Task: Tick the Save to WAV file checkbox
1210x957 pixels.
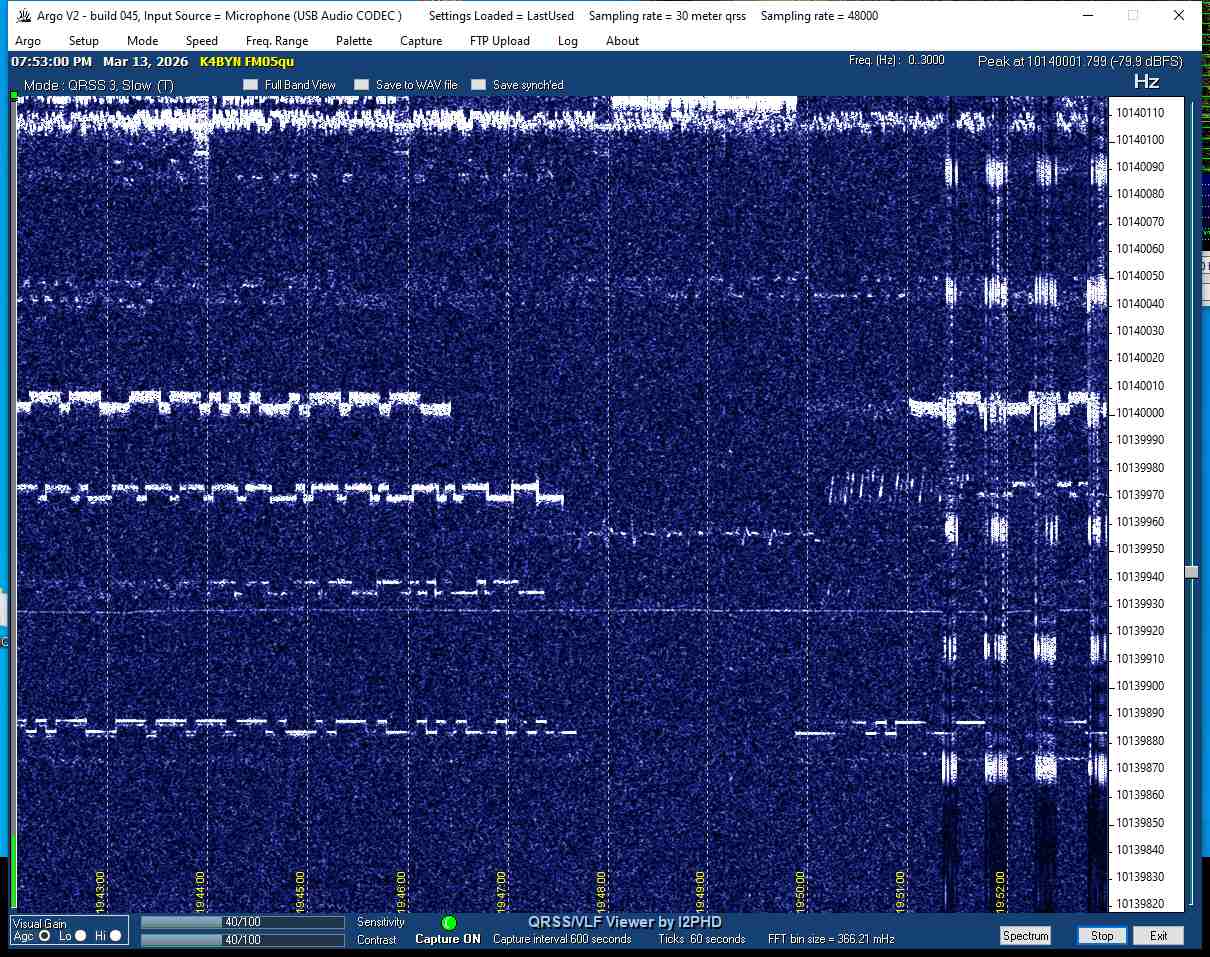Action: pos(362,85)
